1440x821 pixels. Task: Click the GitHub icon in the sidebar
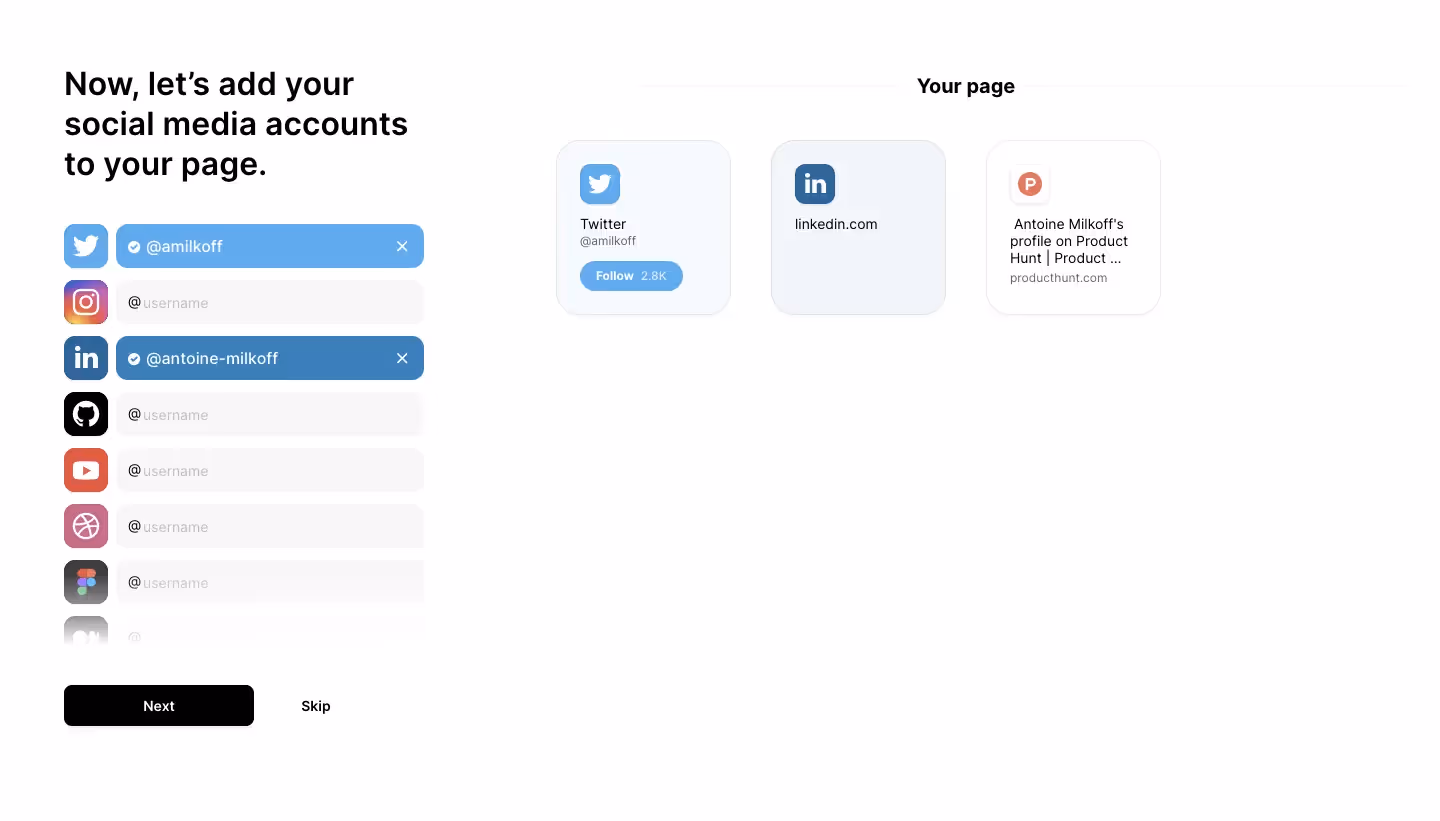[x=85, y=414]
